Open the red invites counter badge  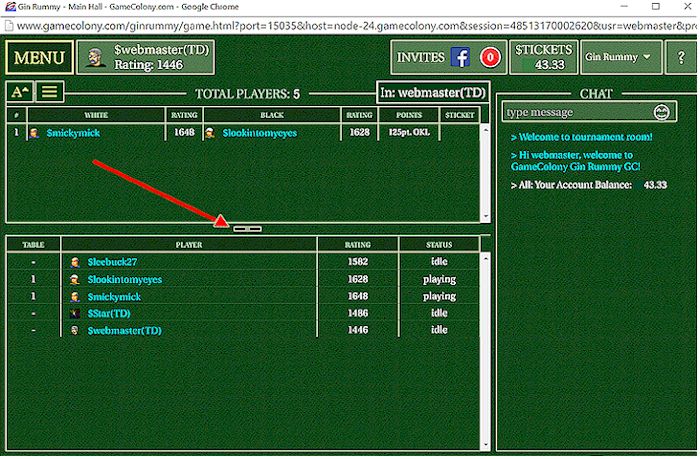[490, 58]
